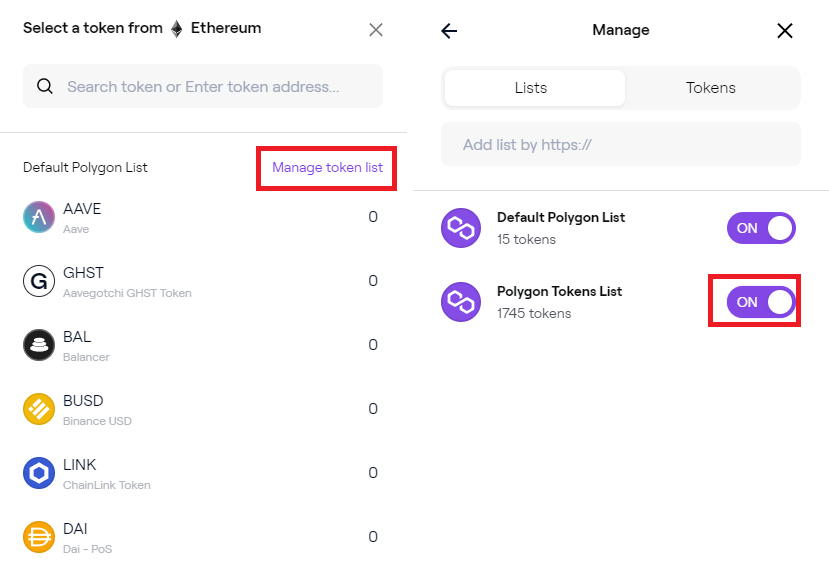Select the BUSD Binance USD icon

coord(39,409)
